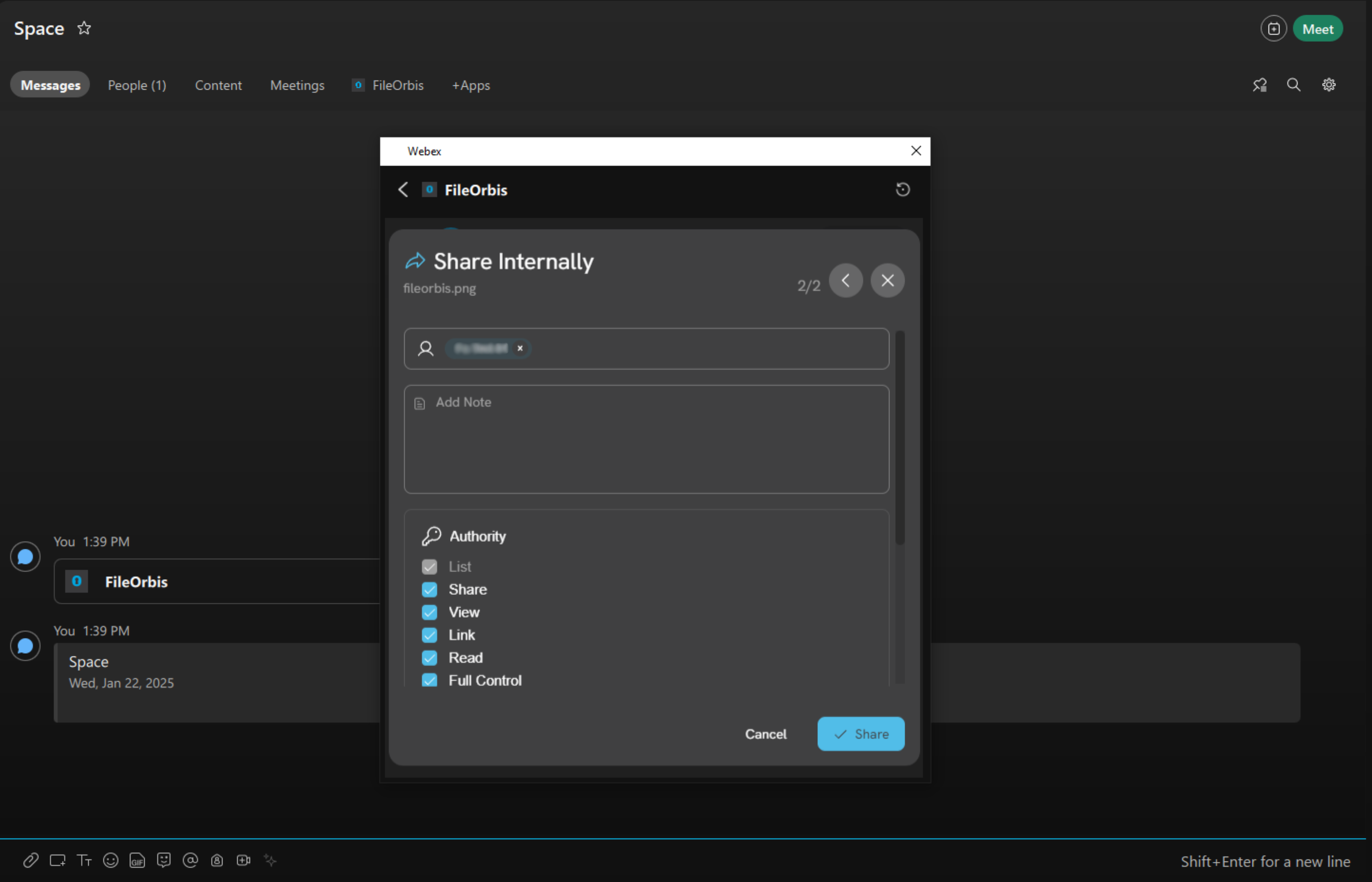Open the GIF picker icon
The image size is (1372, 882).
137,859
